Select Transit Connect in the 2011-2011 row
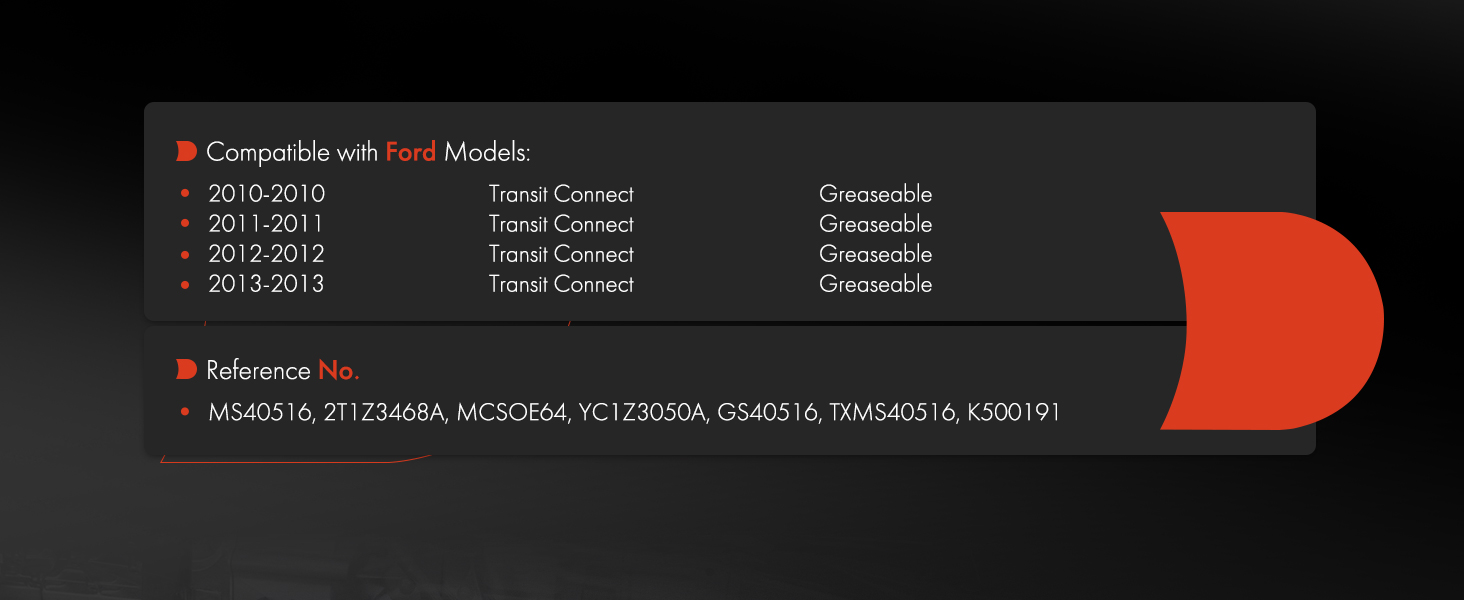Viewport: 1464px width, 600px height. pos(561,224)
